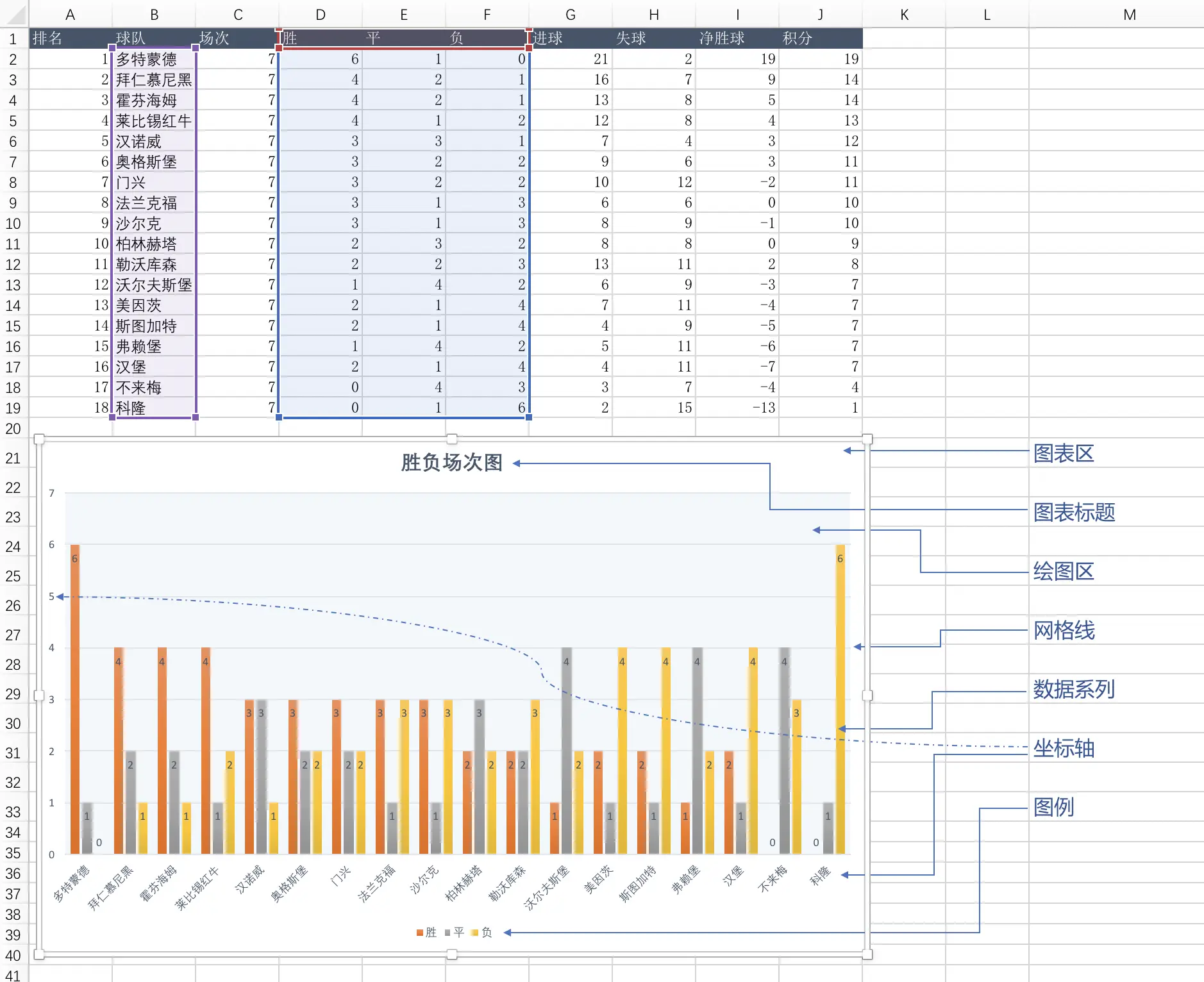
Task: Select the 不来梅 team cell
Action: pos(154,387)
